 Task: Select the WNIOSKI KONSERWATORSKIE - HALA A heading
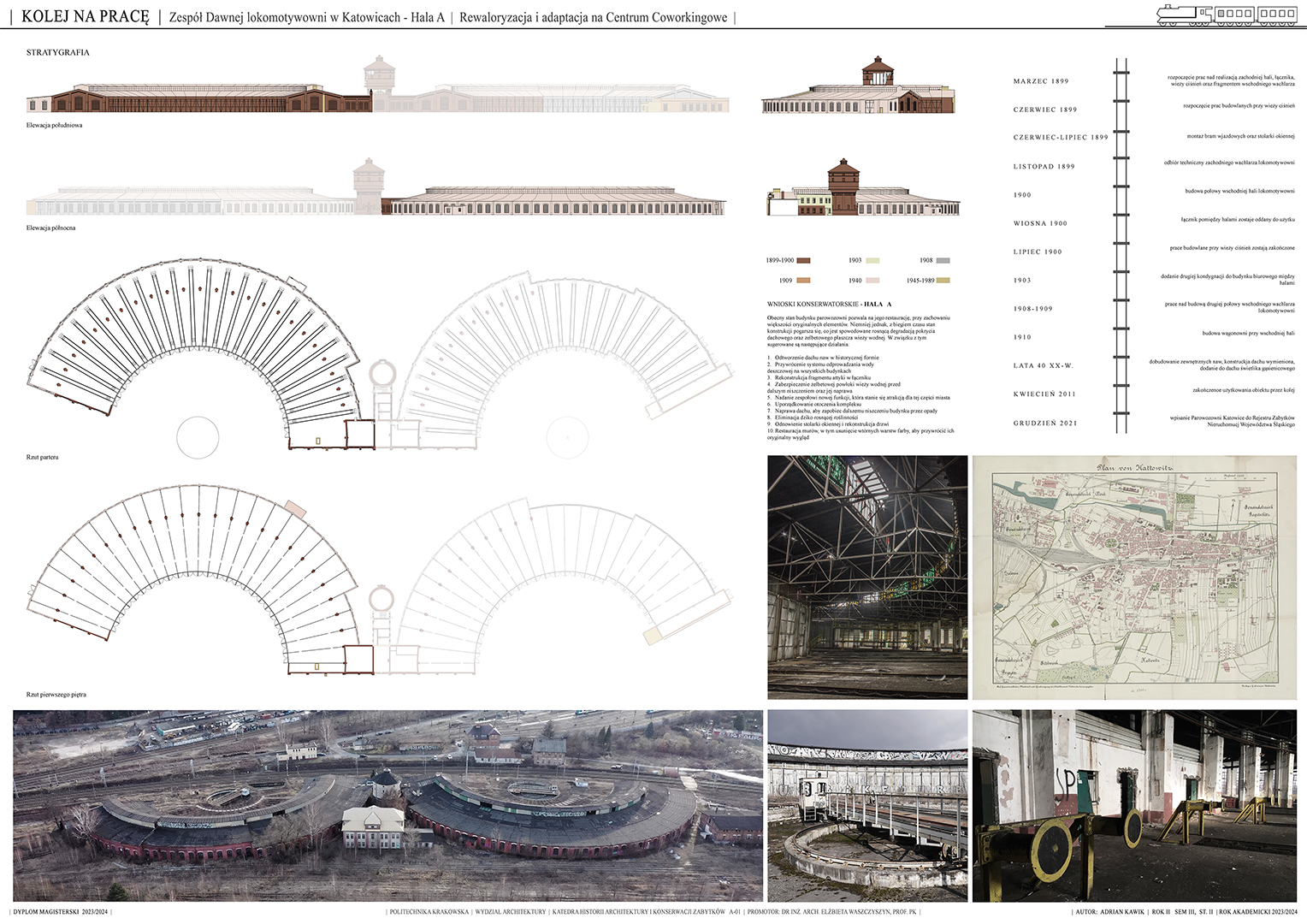[x=829, y=305]
